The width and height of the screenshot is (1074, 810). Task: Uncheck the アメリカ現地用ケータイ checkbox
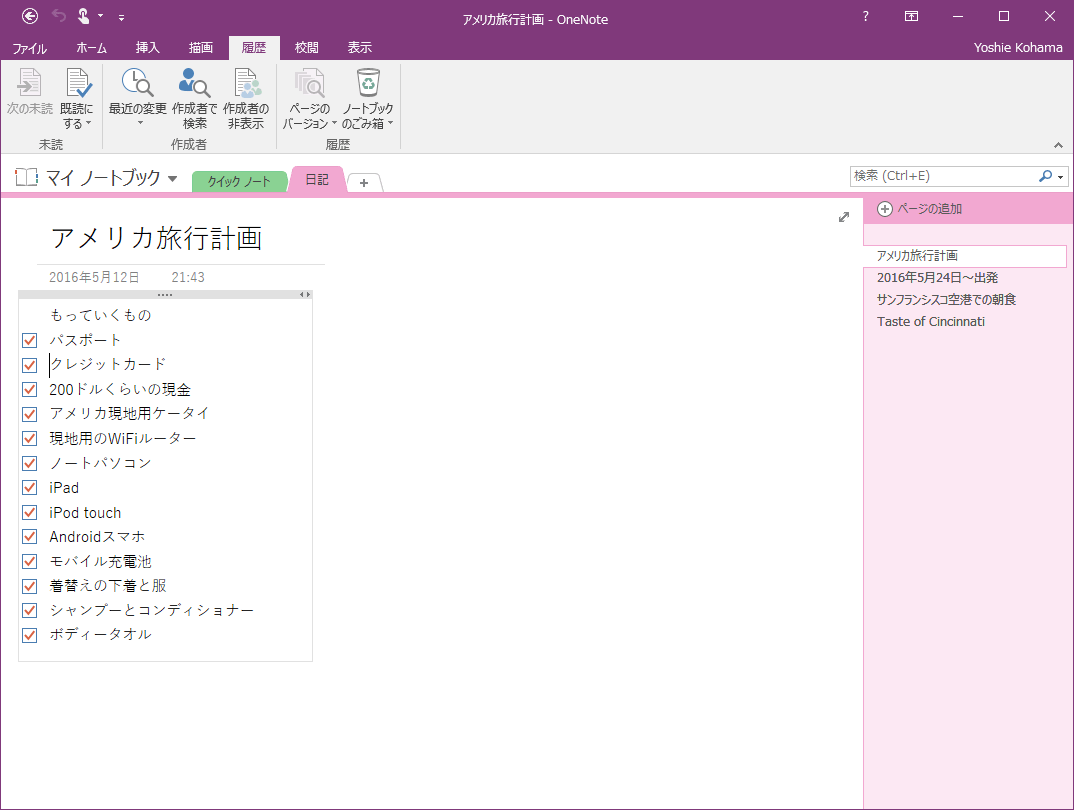pyautogui.click(x=29, y=414)
